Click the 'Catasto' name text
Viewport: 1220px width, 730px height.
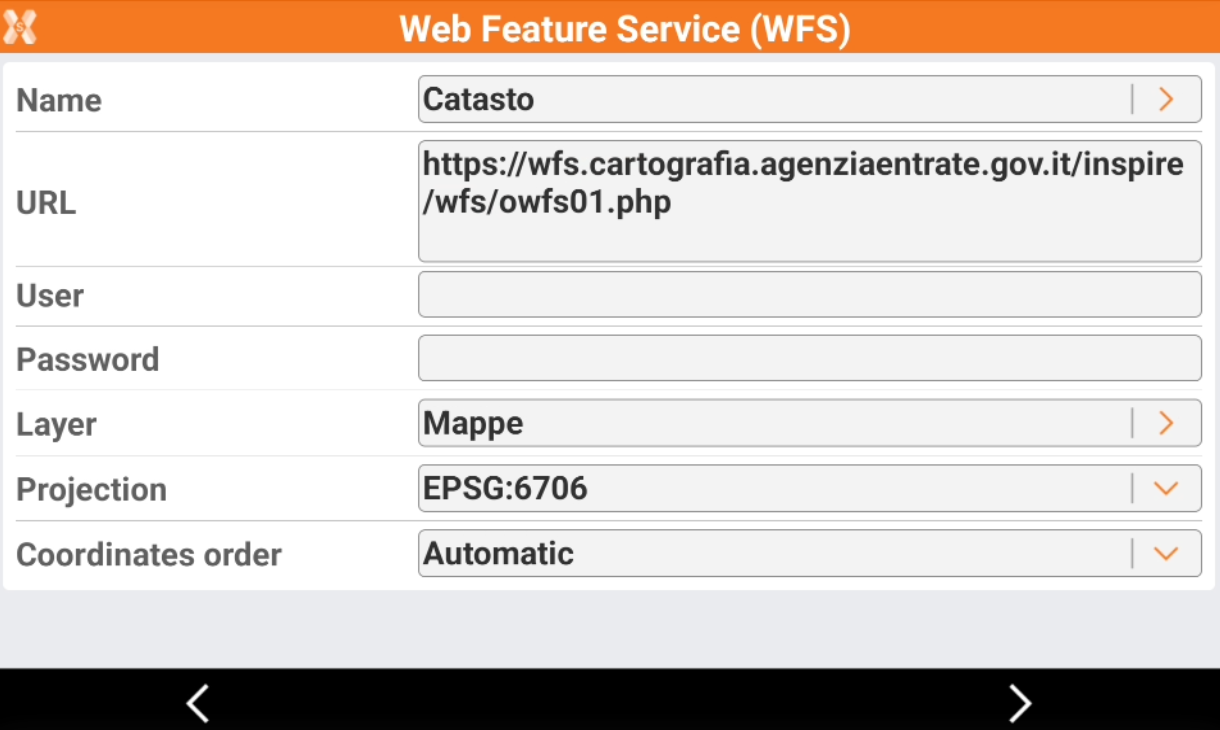[x=479, y=99]
